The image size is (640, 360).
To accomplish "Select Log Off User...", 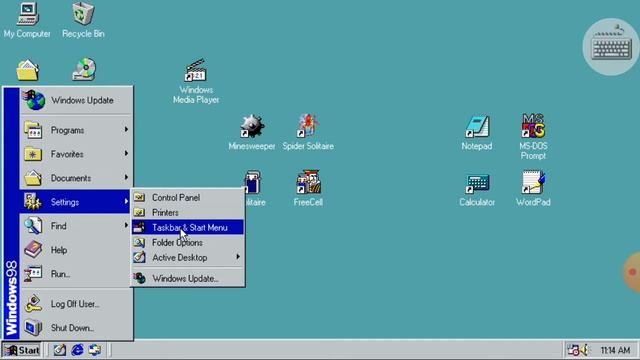I will (x=76, y=304).
